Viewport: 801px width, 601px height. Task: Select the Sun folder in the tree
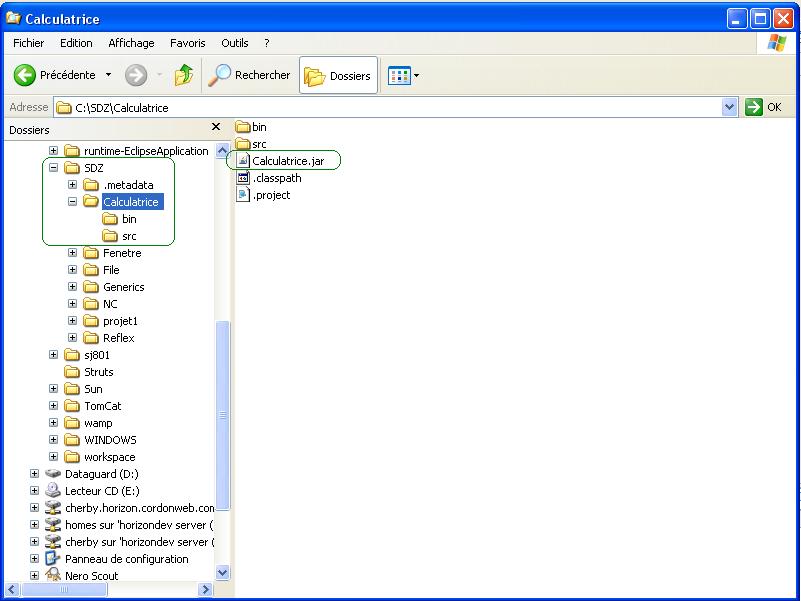click(x=84, y=389)
